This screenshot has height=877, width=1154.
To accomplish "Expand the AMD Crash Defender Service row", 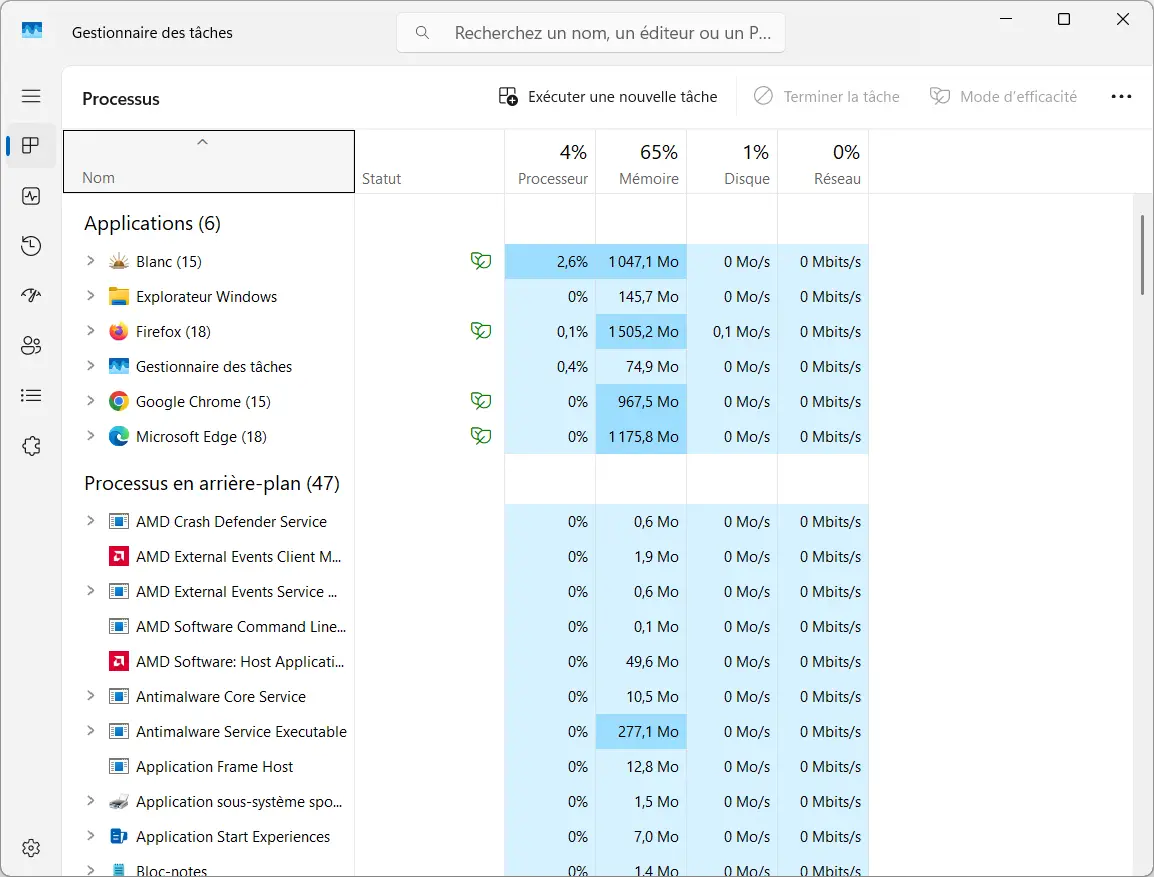I will pos(91,521).
